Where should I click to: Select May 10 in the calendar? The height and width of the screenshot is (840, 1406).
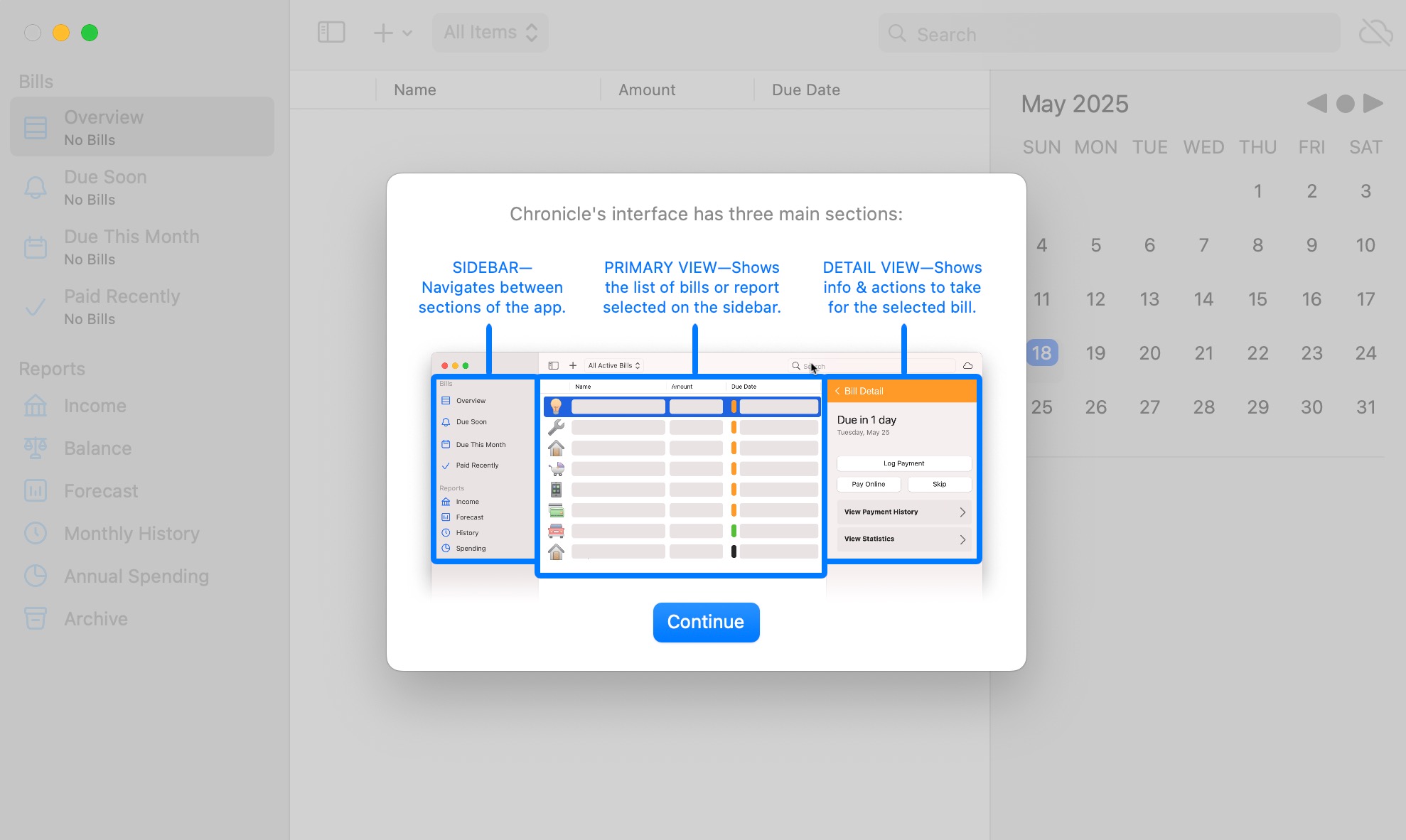click(x=1365, y=245)
